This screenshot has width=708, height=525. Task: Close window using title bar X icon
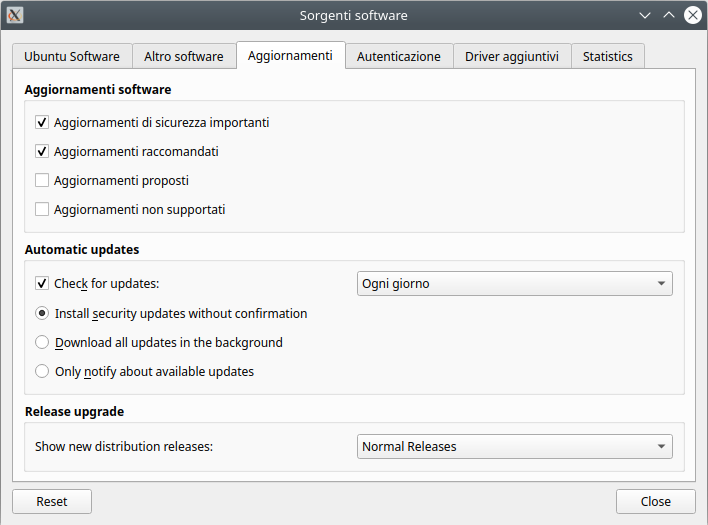click(x=692, y=15)
